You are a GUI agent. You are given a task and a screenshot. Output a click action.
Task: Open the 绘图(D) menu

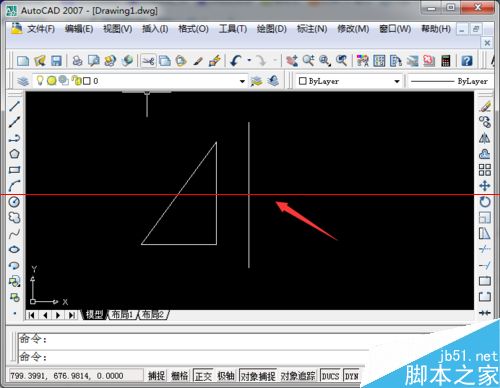[x=272, y=29]
